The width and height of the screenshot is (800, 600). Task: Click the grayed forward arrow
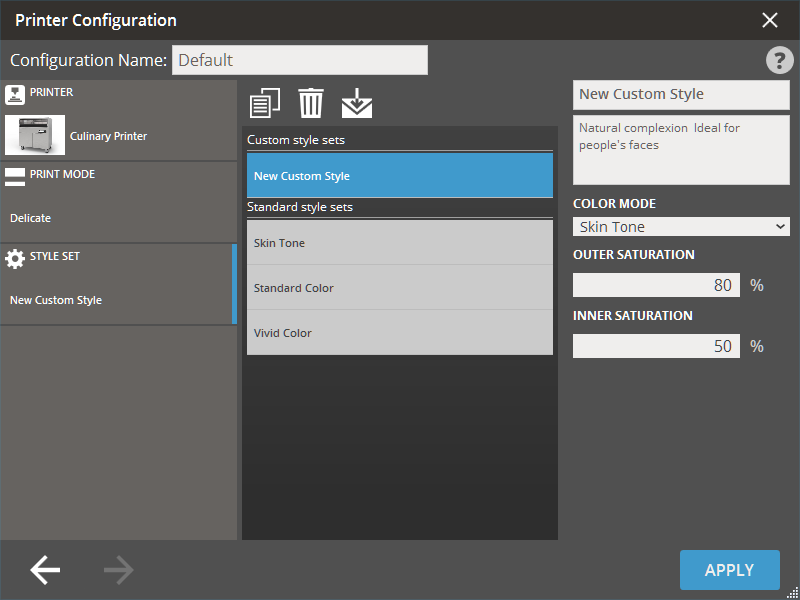click(118, 570)
